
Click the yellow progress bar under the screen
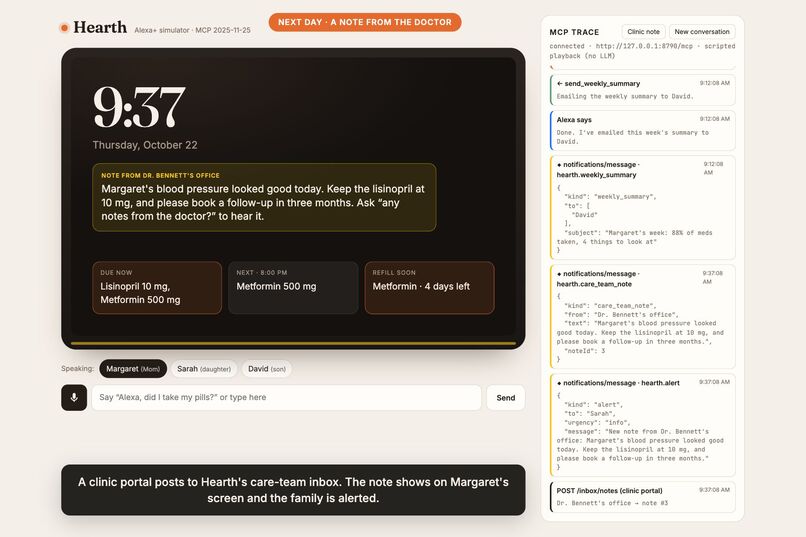click(293, 343)
